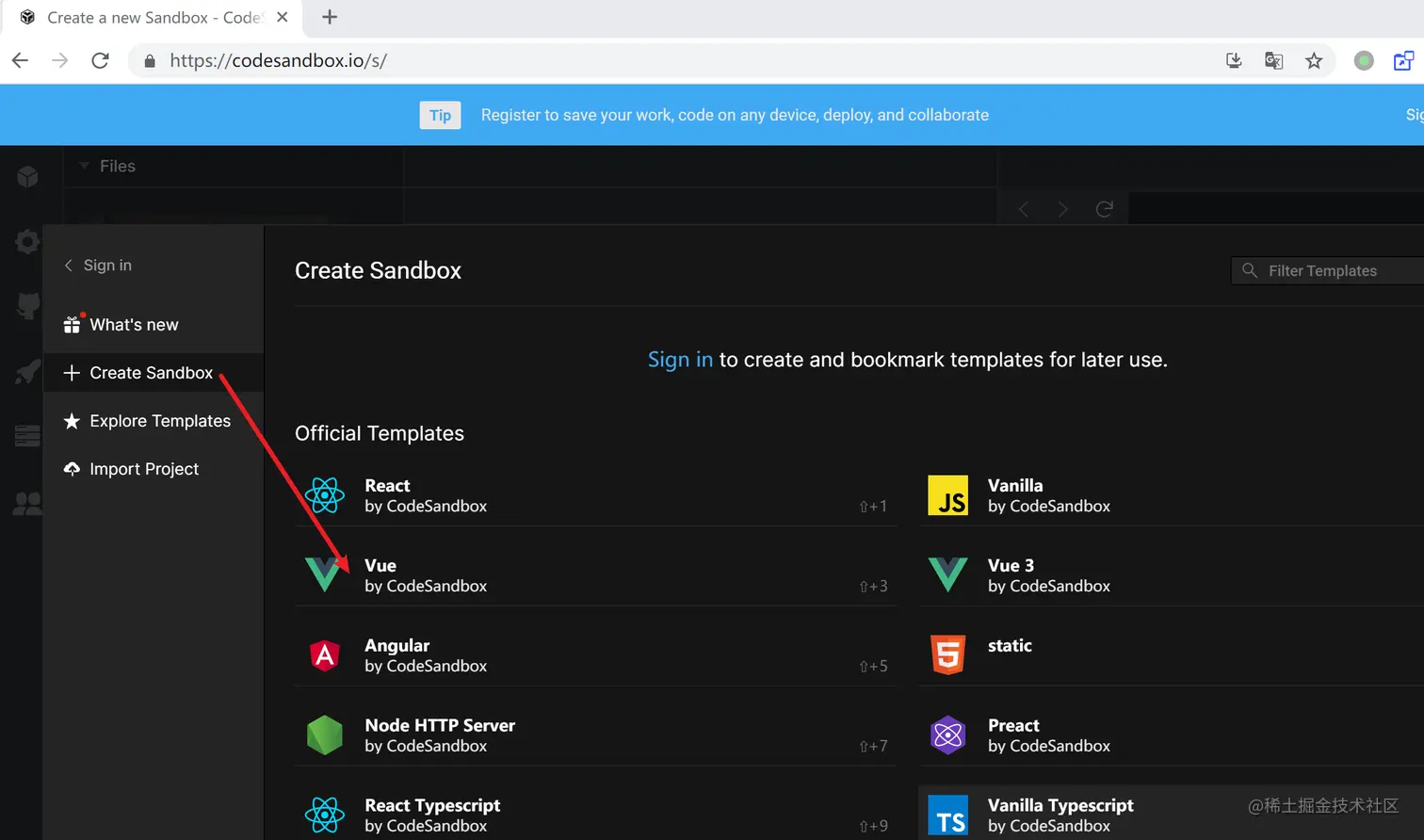Select the Vue 3 logo icon

947,574
